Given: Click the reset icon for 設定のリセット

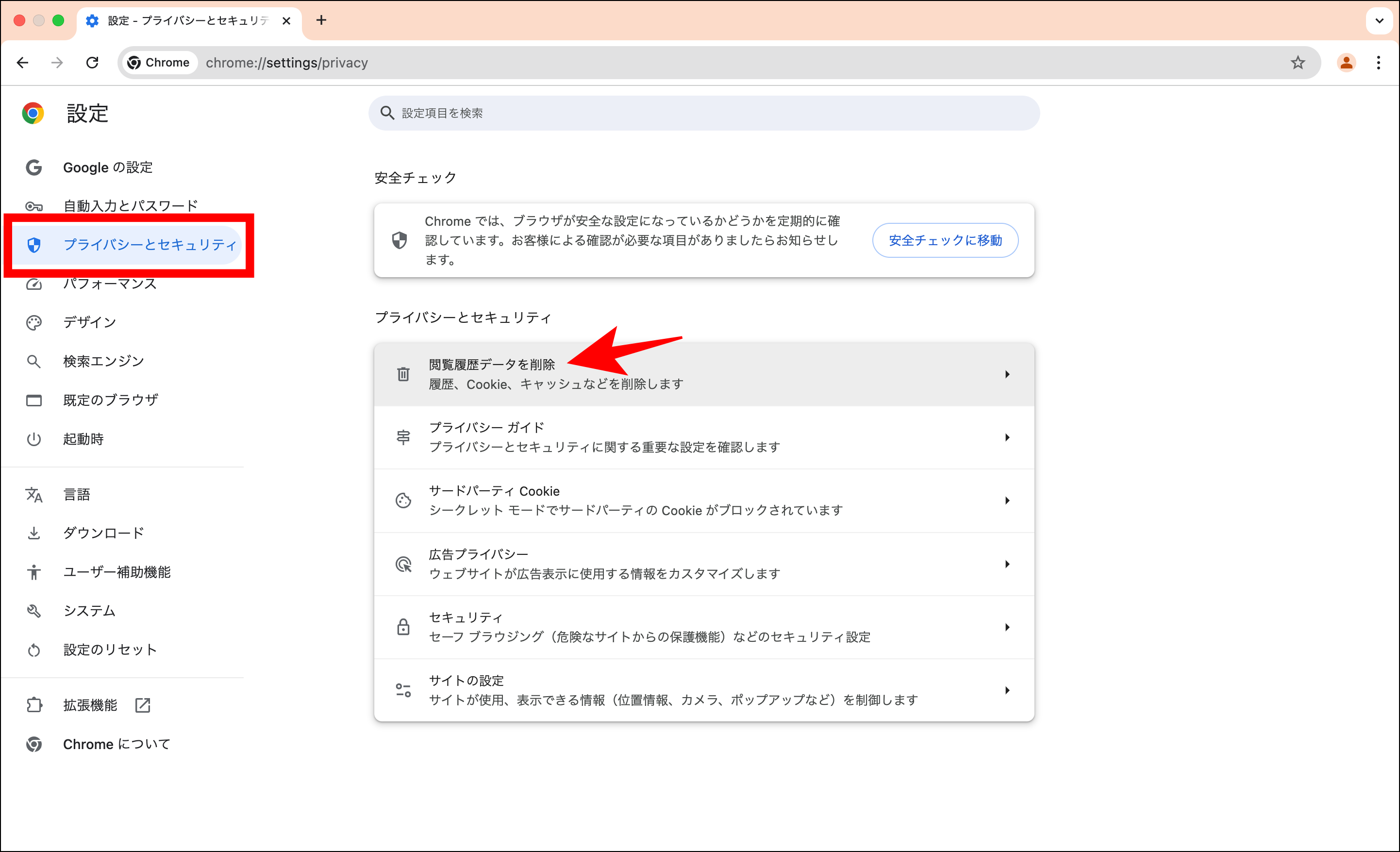Looking at the screenshot, I should click(x=34, y=650).
